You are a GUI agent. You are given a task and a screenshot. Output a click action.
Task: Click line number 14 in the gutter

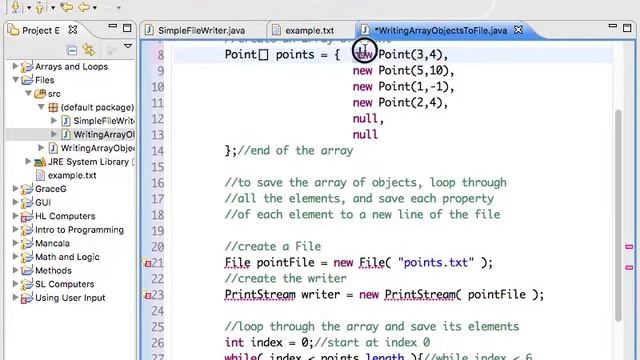[x=158, y=151]
